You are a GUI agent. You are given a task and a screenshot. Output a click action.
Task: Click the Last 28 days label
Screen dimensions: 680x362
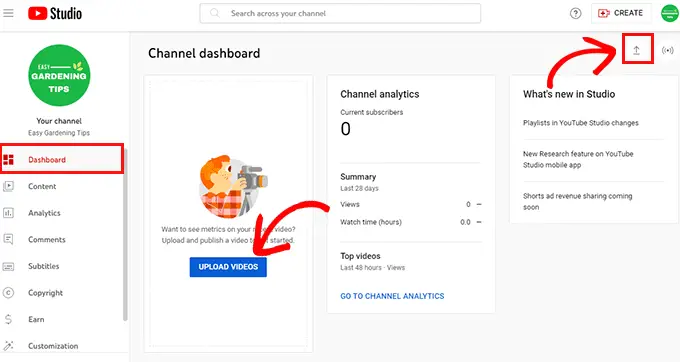(360, 188)
